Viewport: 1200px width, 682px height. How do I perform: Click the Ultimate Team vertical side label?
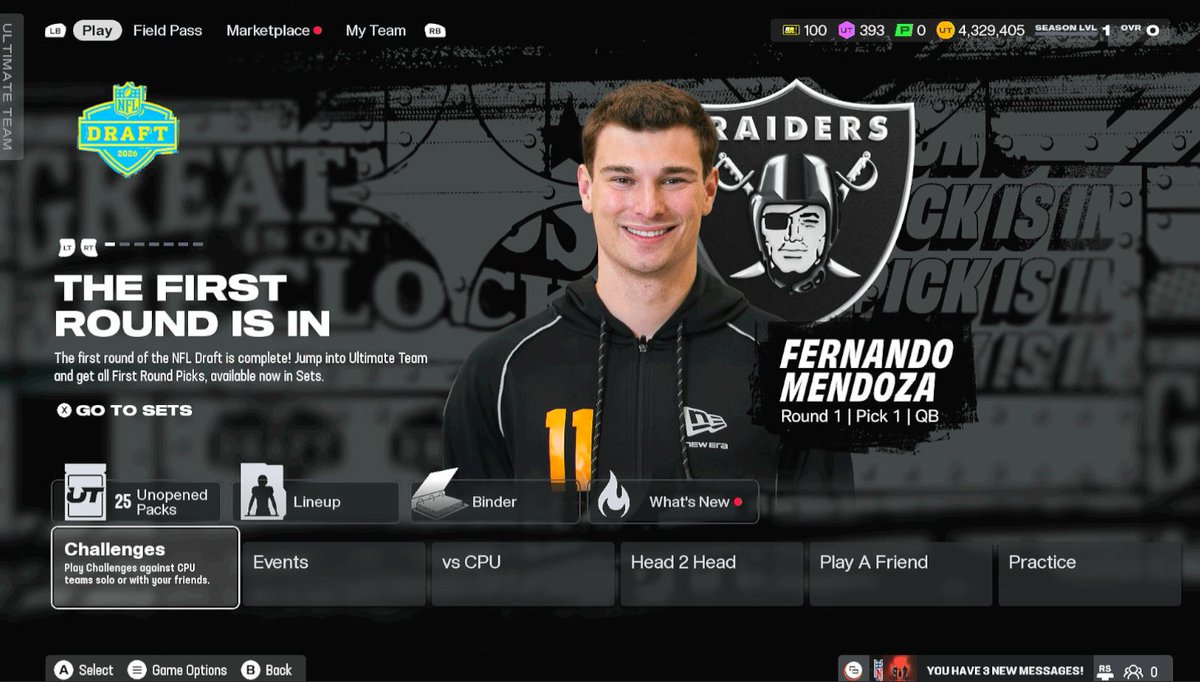(8, 88)
